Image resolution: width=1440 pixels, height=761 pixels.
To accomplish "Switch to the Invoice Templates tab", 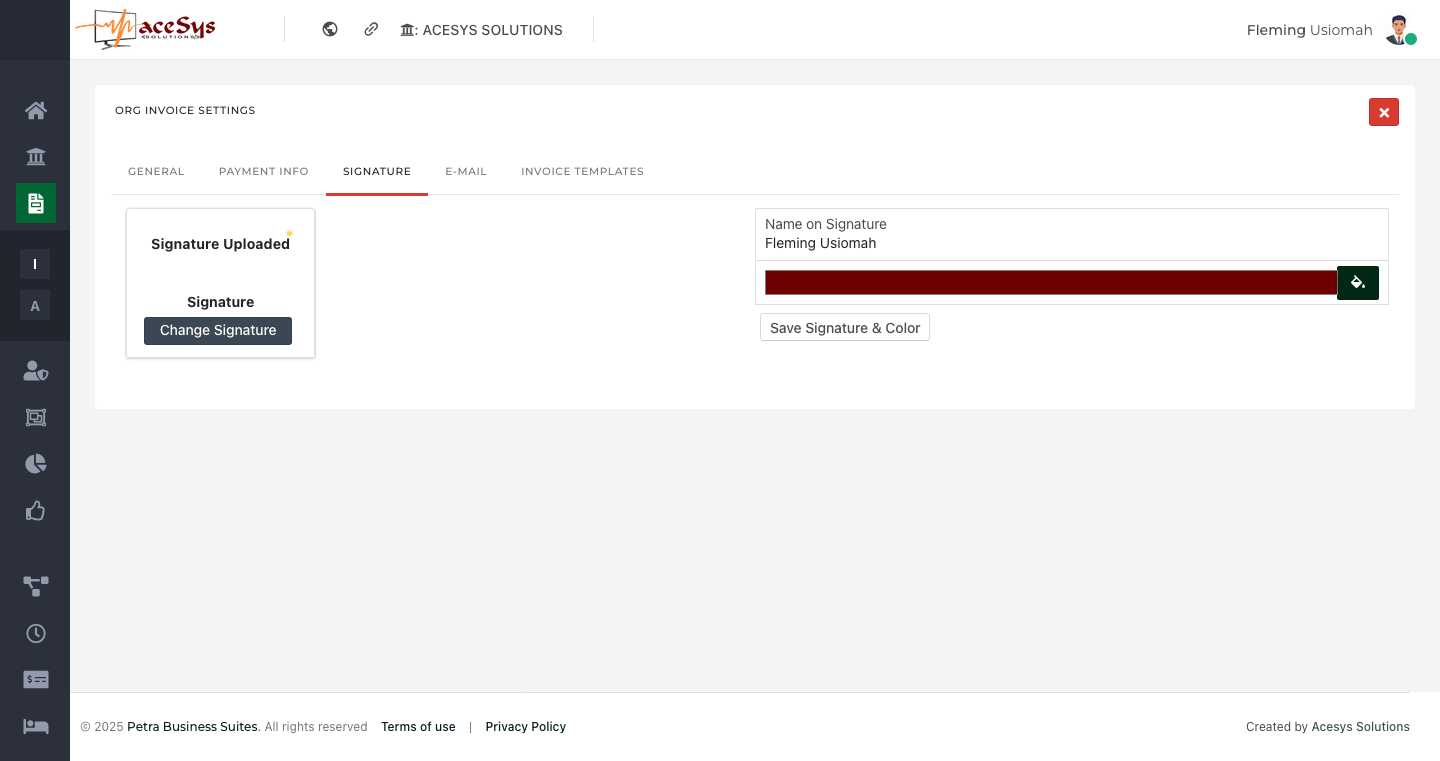I will tap(582, 172).
